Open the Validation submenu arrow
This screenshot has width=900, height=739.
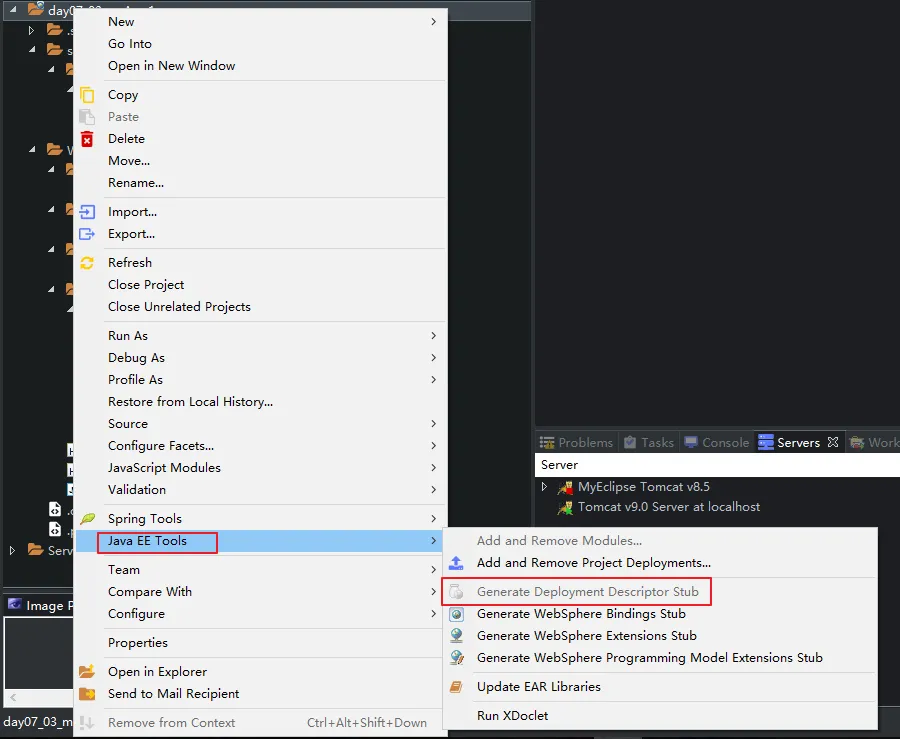[433, 489]
